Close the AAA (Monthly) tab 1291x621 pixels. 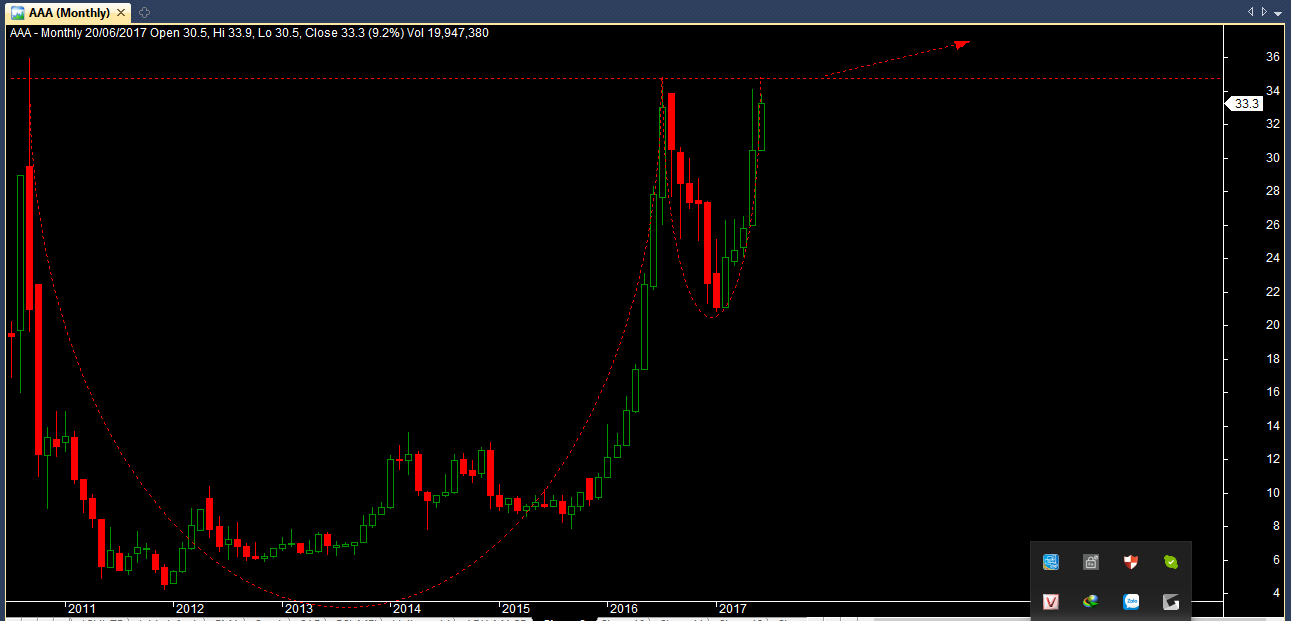click(x=121, y=13)
